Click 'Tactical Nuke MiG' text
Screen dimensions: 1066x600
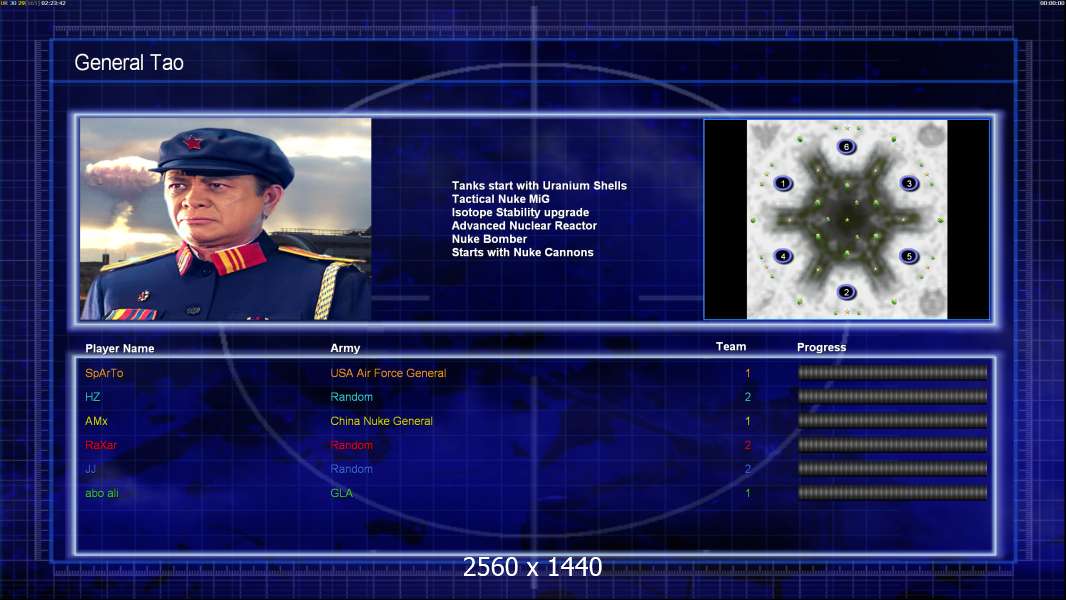coord(500,199)
